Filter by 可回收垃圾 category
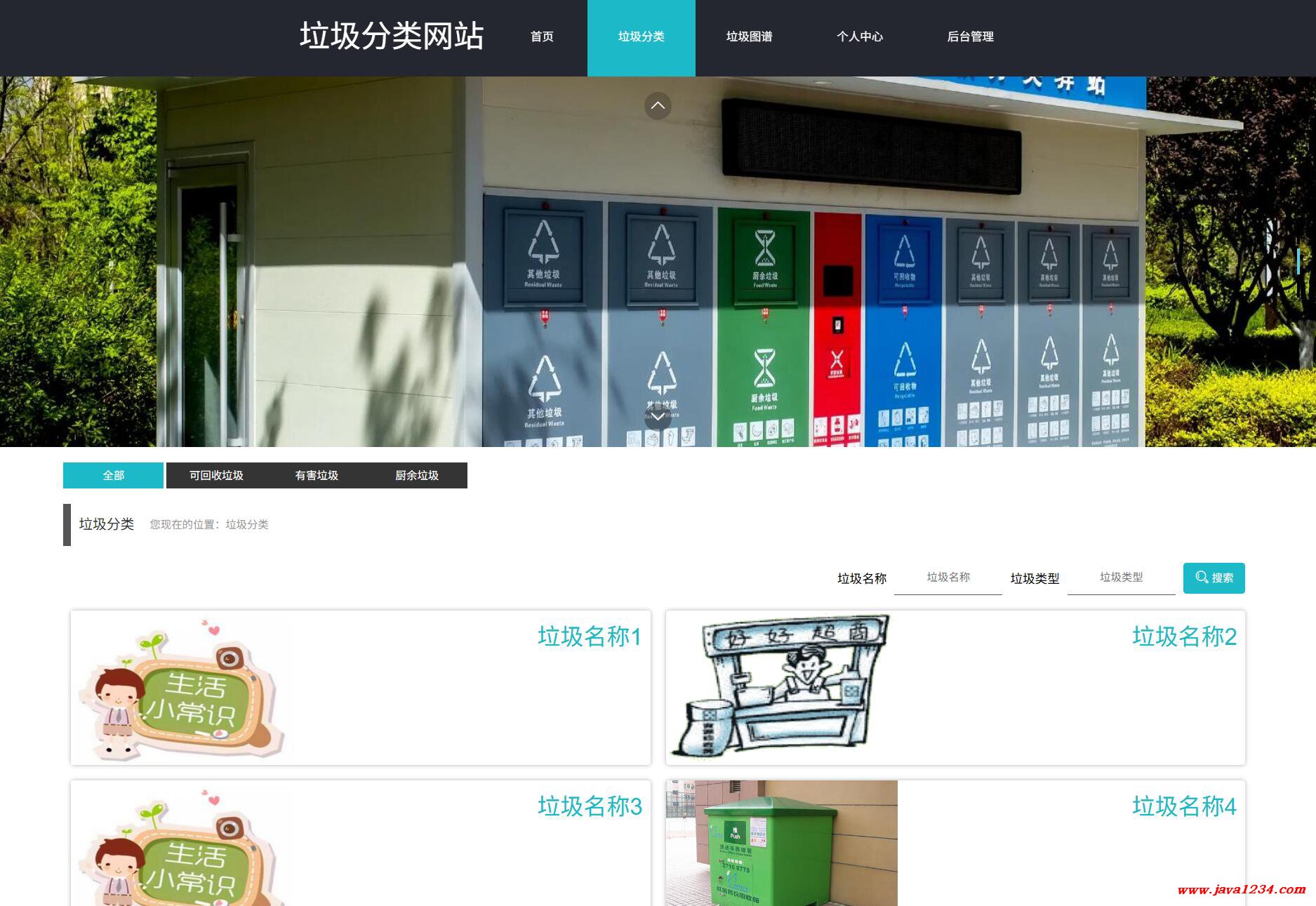Viewport: 1316px width, 906px height. 216,476
